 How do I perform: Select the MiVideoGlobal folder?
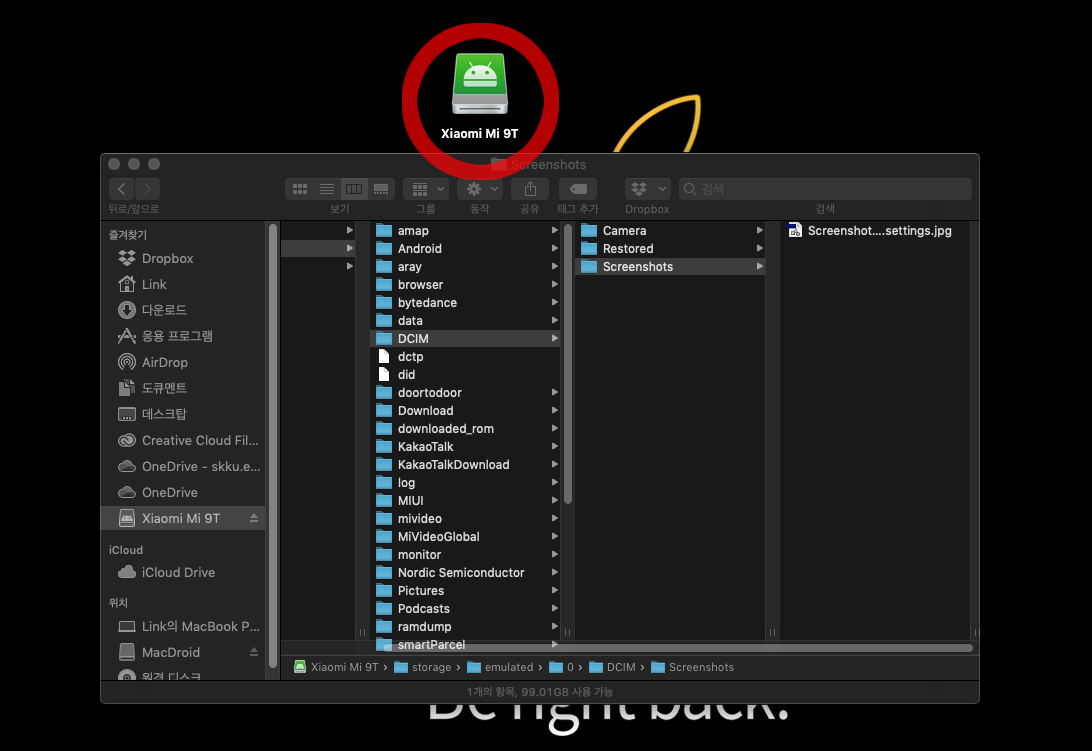pos(465,537)
